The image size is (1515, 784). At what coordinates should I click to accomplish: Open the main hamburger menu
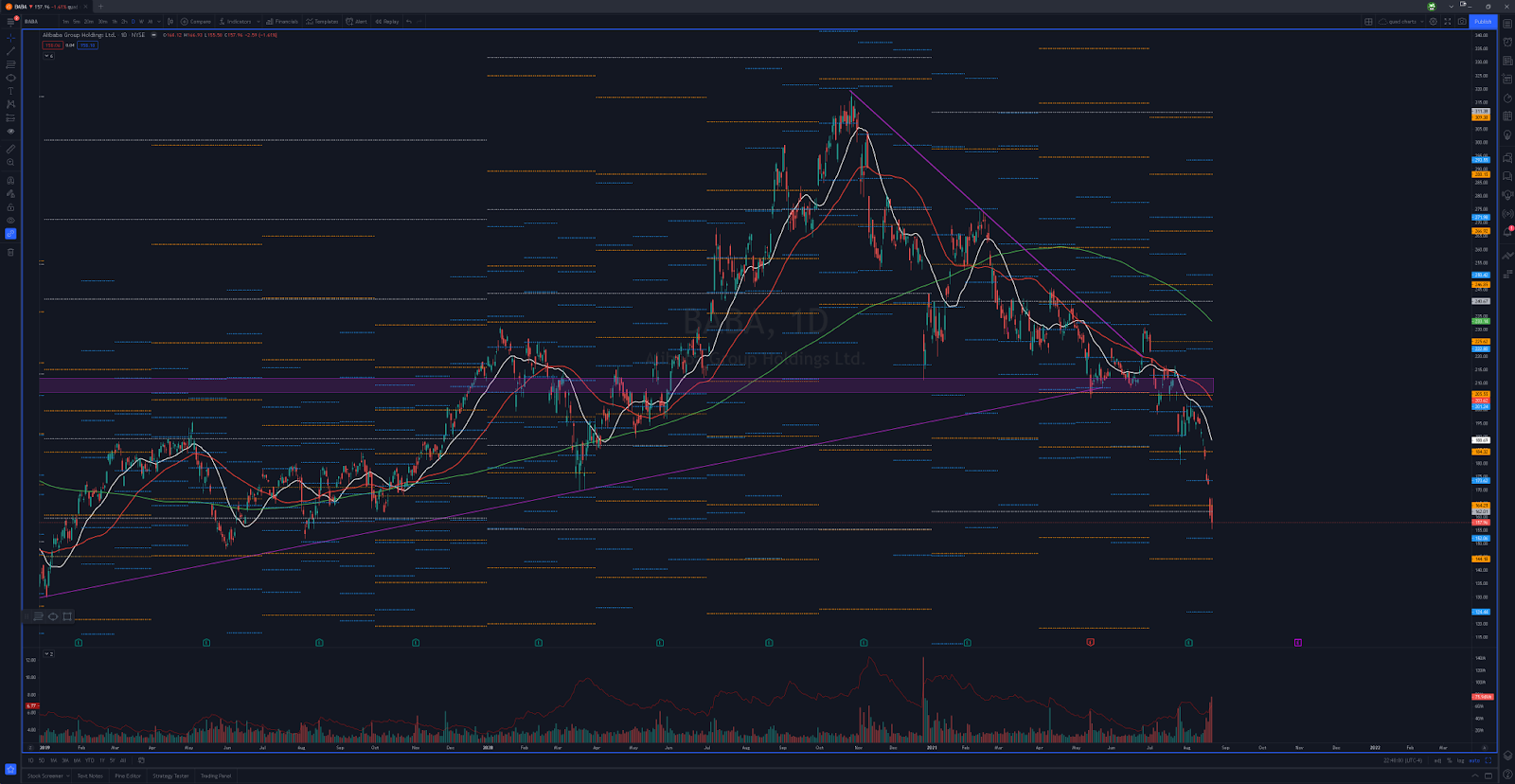[10, 22]
